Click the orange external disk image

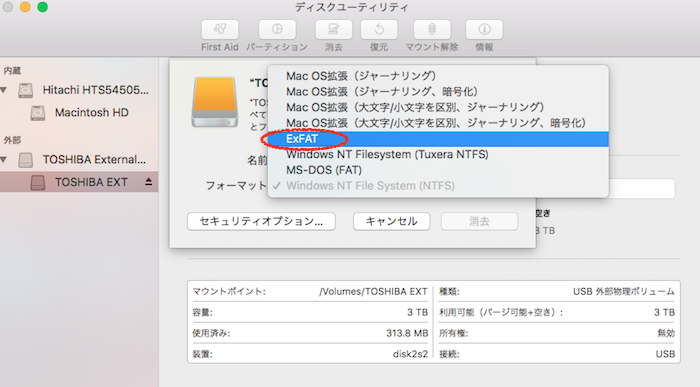coord(215,102)
